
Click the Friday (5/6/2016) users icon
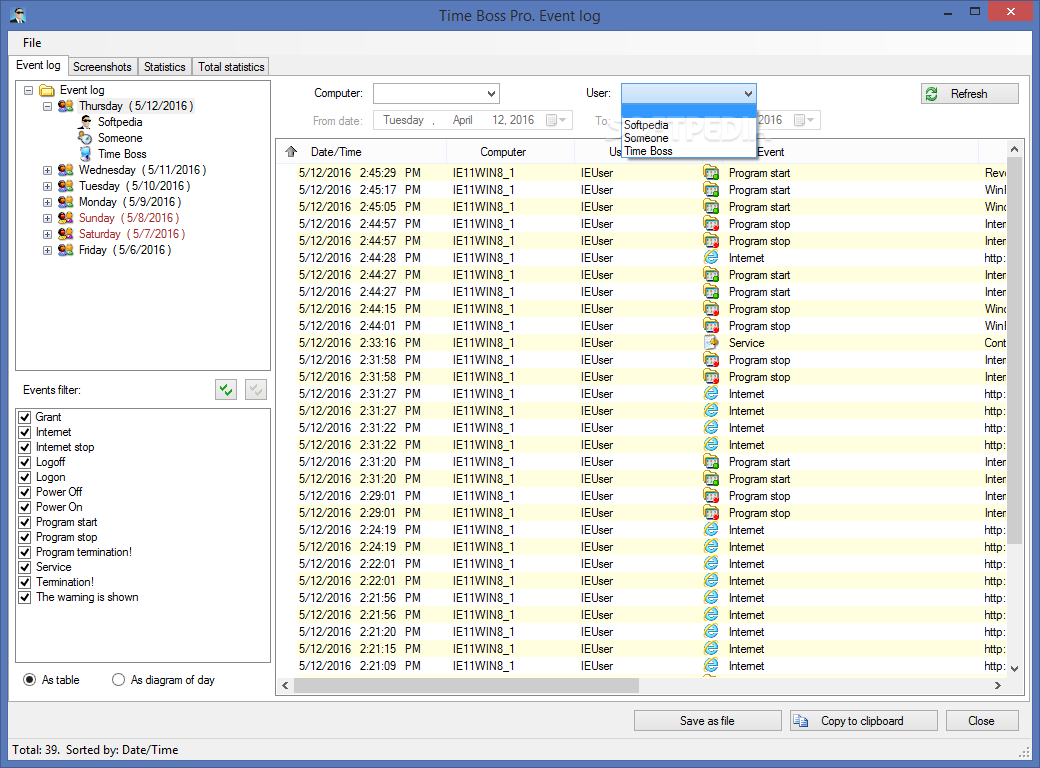point(66,250)
